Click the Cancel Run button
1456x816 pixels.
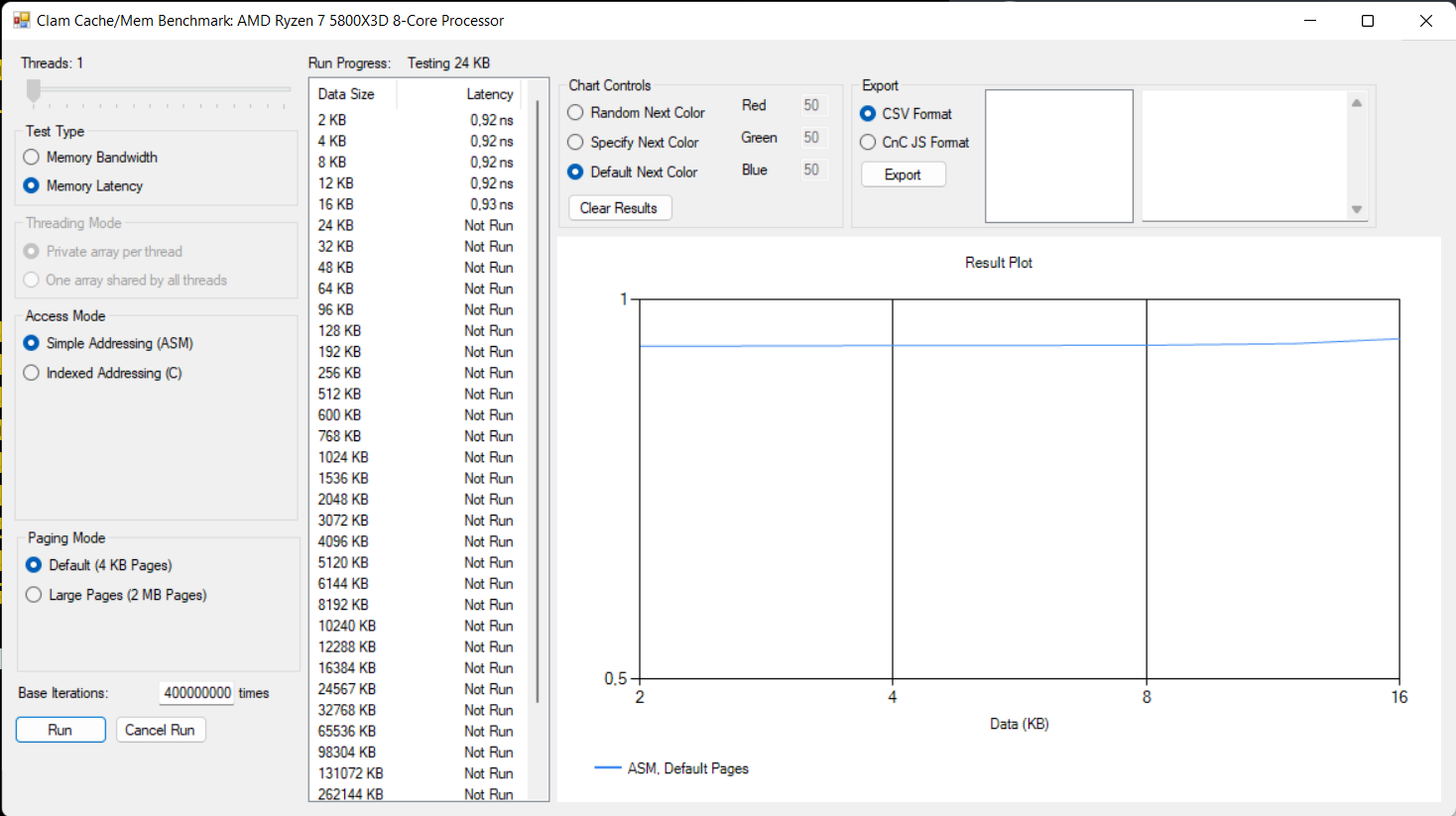tap(161, 730)
